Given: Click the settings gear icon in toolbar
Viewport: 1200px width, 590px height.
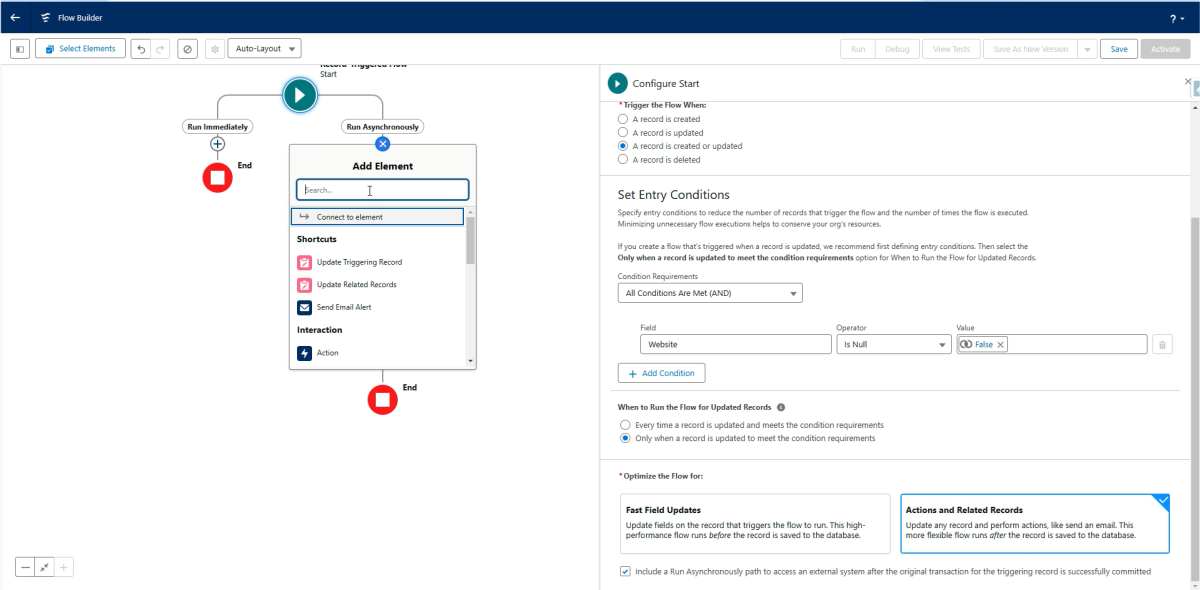Looking at the screenshot, I should [x=214, y=49].
